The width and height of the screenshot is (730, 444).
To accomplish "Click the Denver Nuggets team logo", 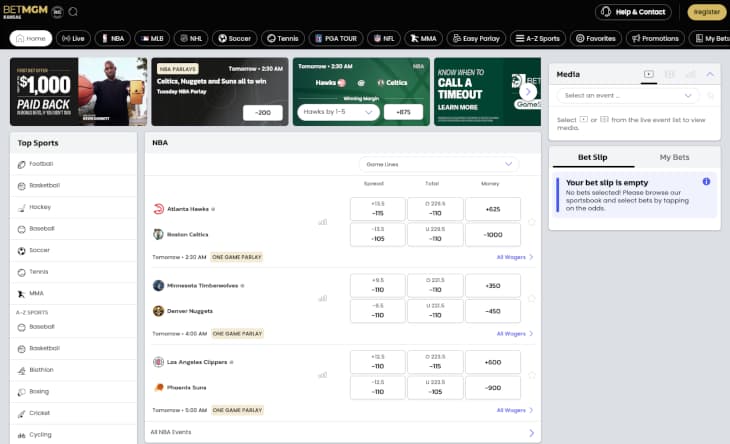I will click(159, 311).
